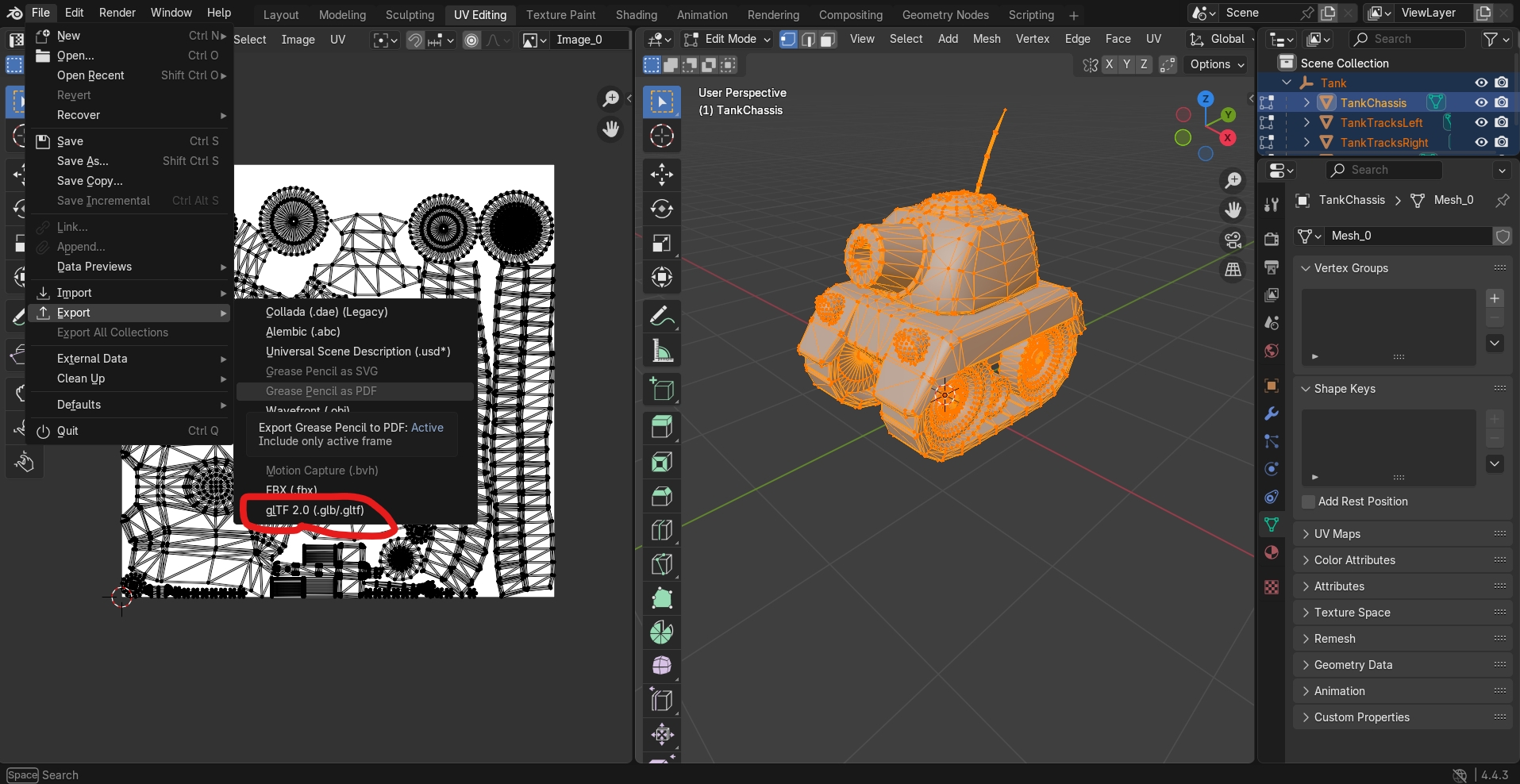The height and width of the screenshot is (784, 1520).
Task: Choose glTF 2.0 (.glb/.gltf) export option
Action: pyautogui.click(x=315, y=510)
